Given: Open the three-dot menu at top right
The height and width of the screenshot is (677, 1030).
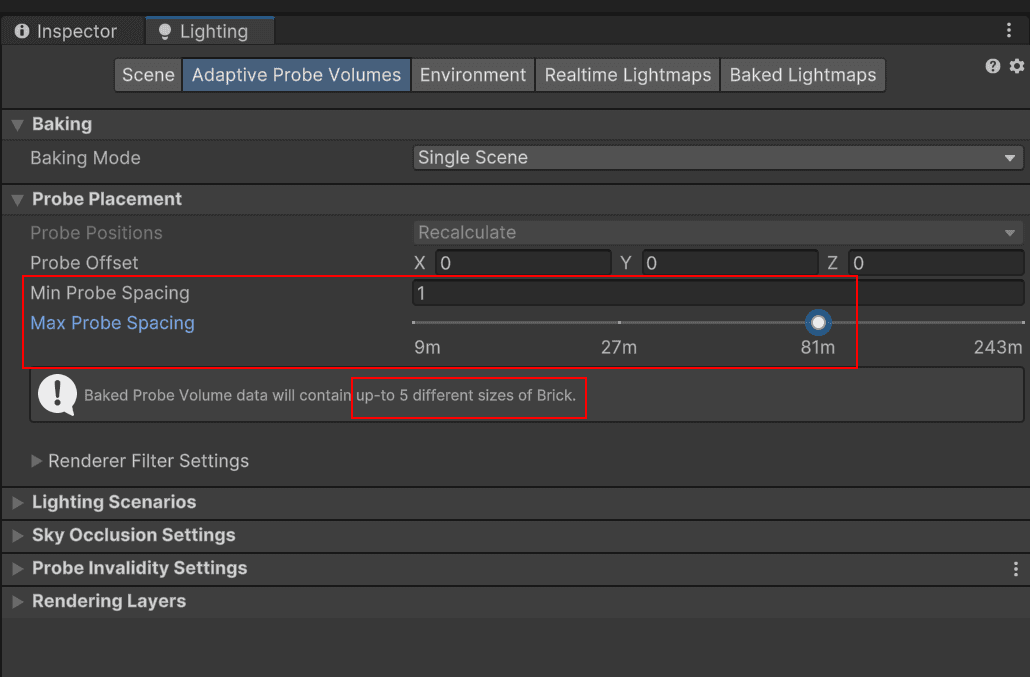Looking at the screenshot, I should (1009, 29).
